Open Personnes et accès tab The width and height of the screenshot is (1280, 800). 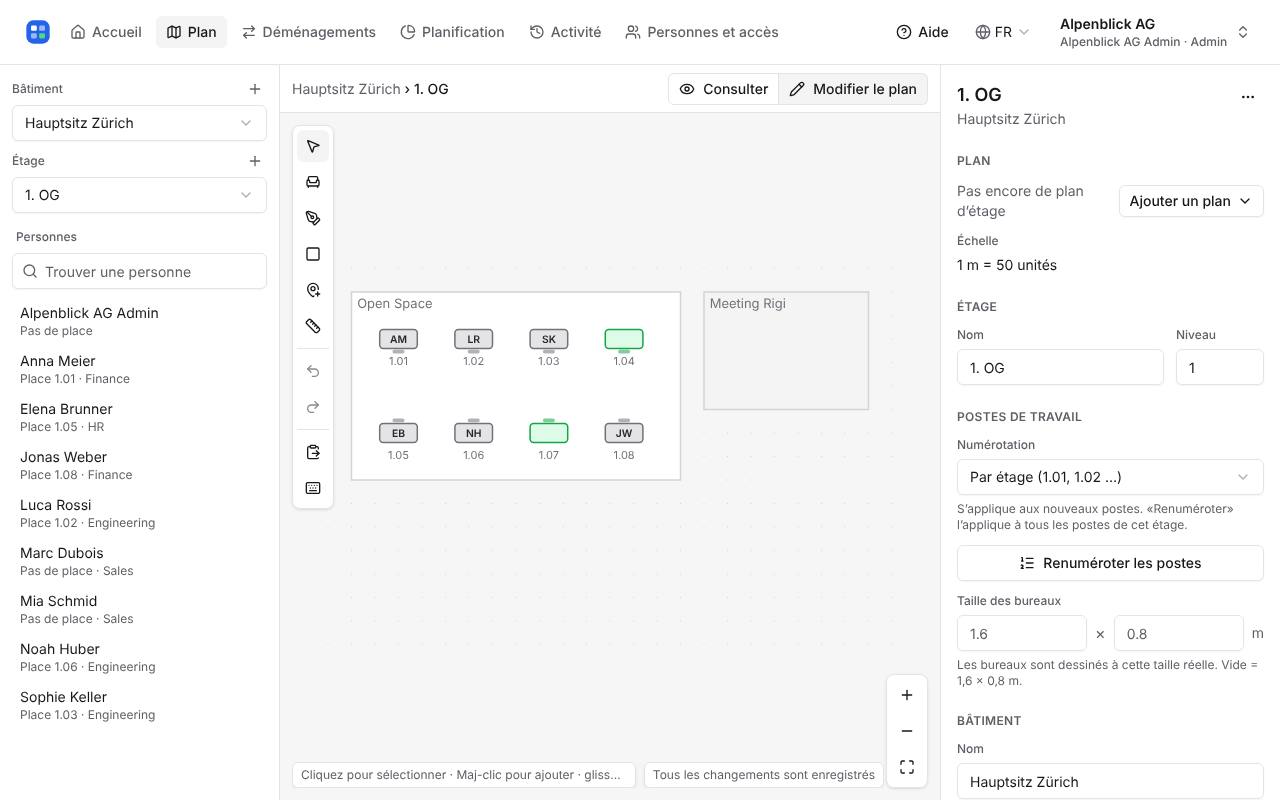702,32
